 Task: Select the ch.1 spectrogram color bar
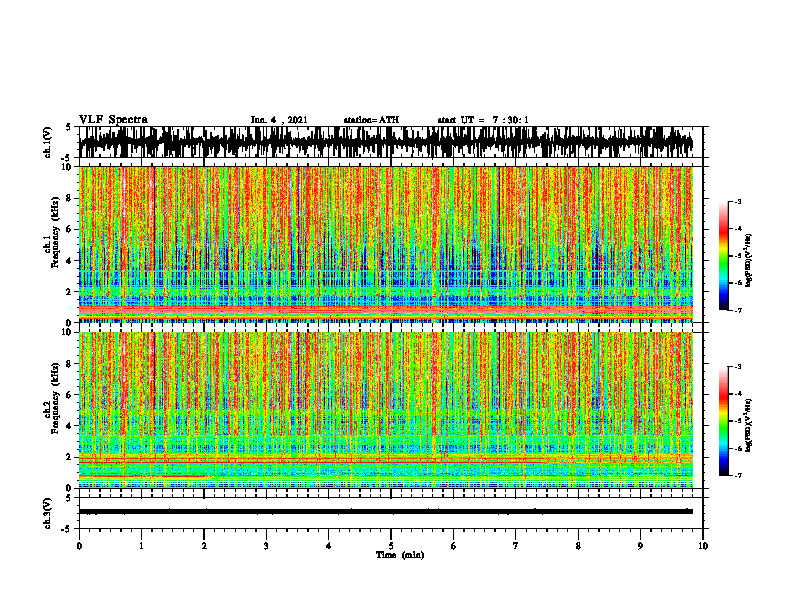pyautogui.click(x=723, y=256)
